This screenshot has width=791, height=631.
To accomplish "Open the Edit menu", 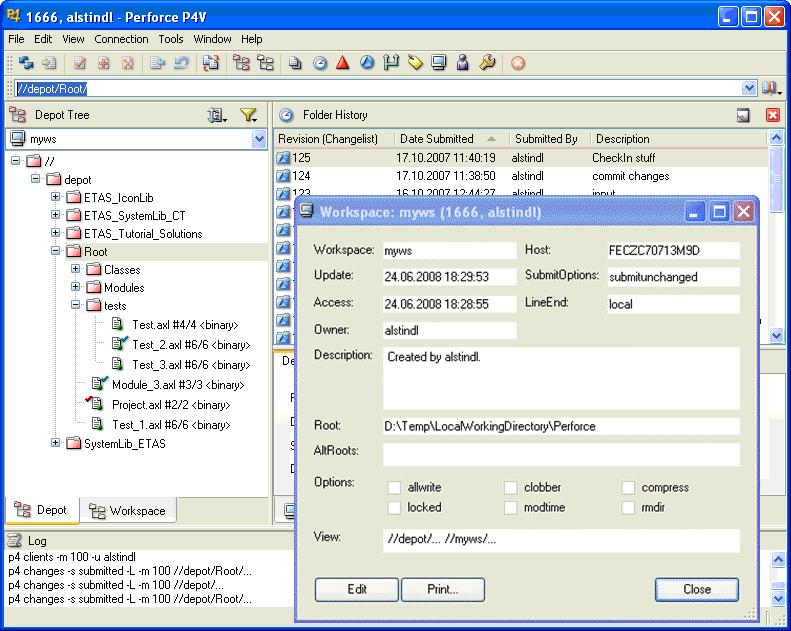I will coord(43,39).
